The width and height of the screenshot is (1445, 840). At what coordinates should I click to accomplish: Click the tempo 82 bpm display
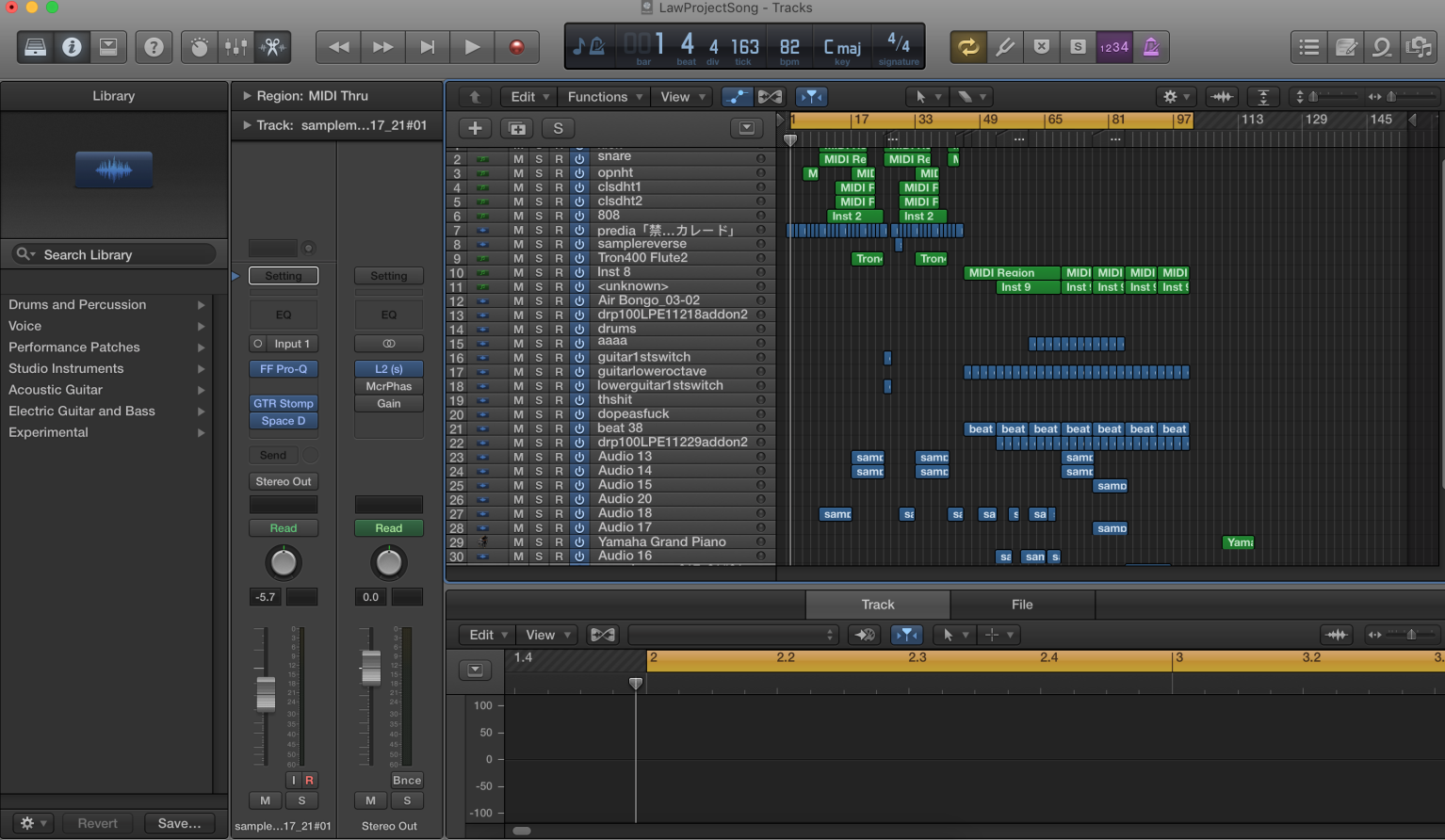tap(789, 49)
